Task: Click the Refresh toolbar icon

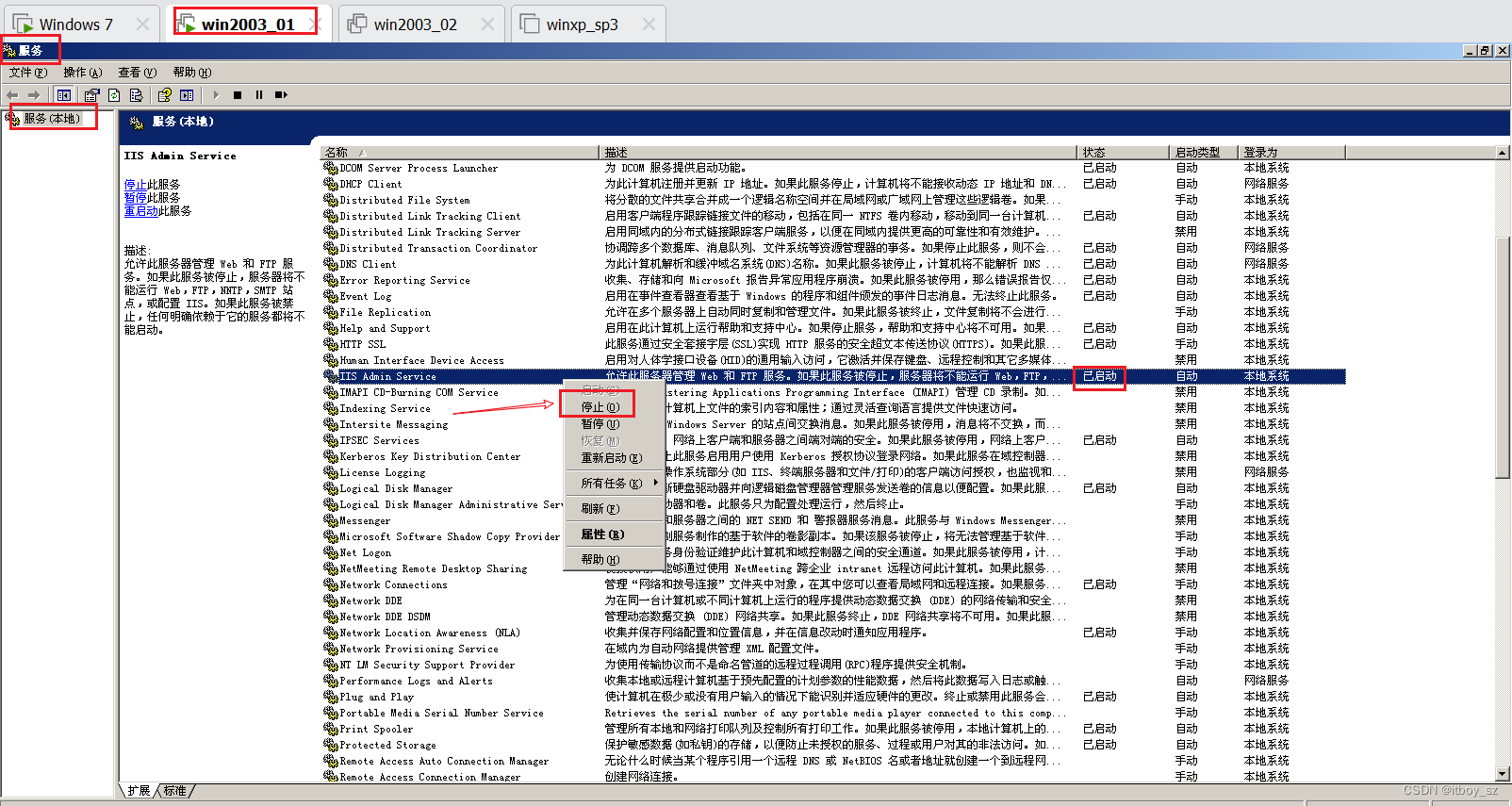Action: [114, 95]
